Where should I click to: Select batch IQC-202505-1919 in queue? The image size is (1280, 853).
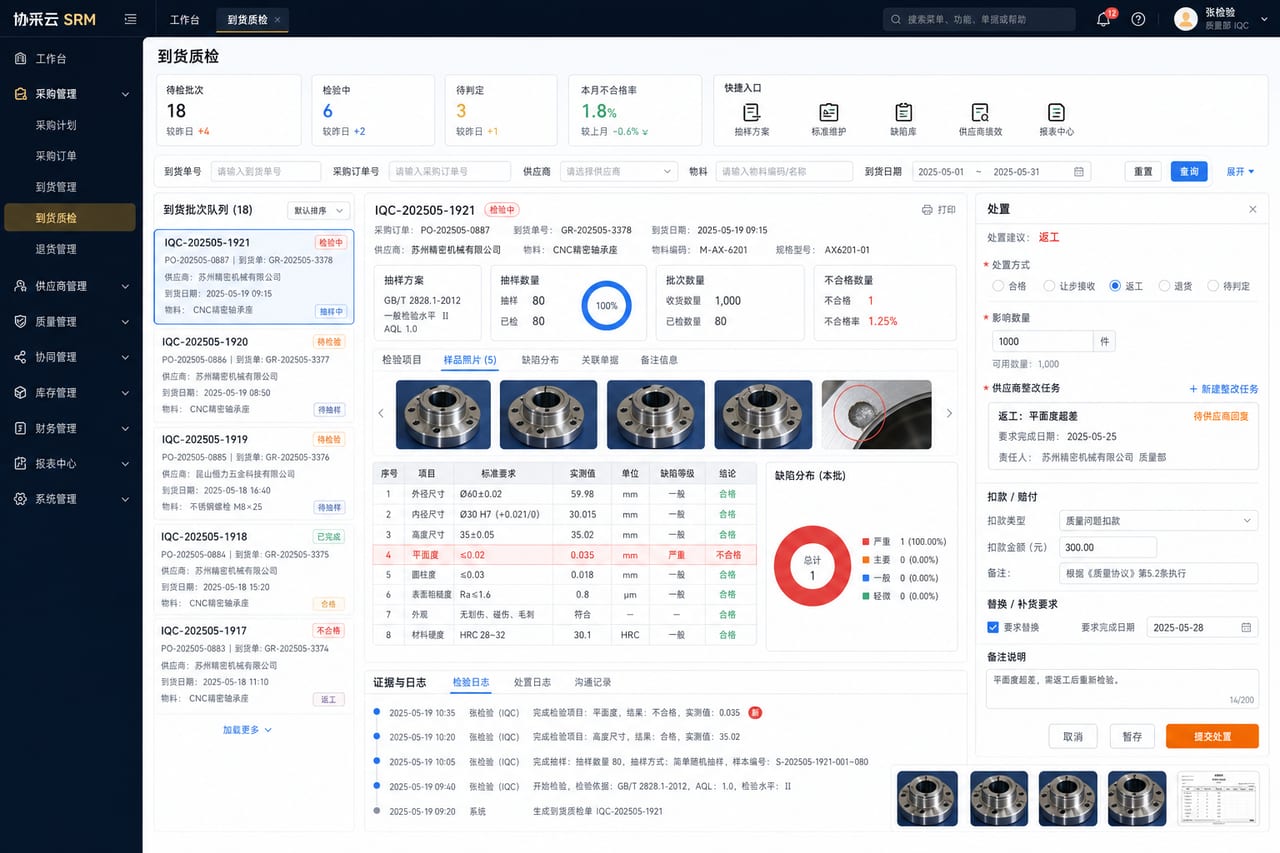pos(253,473)
